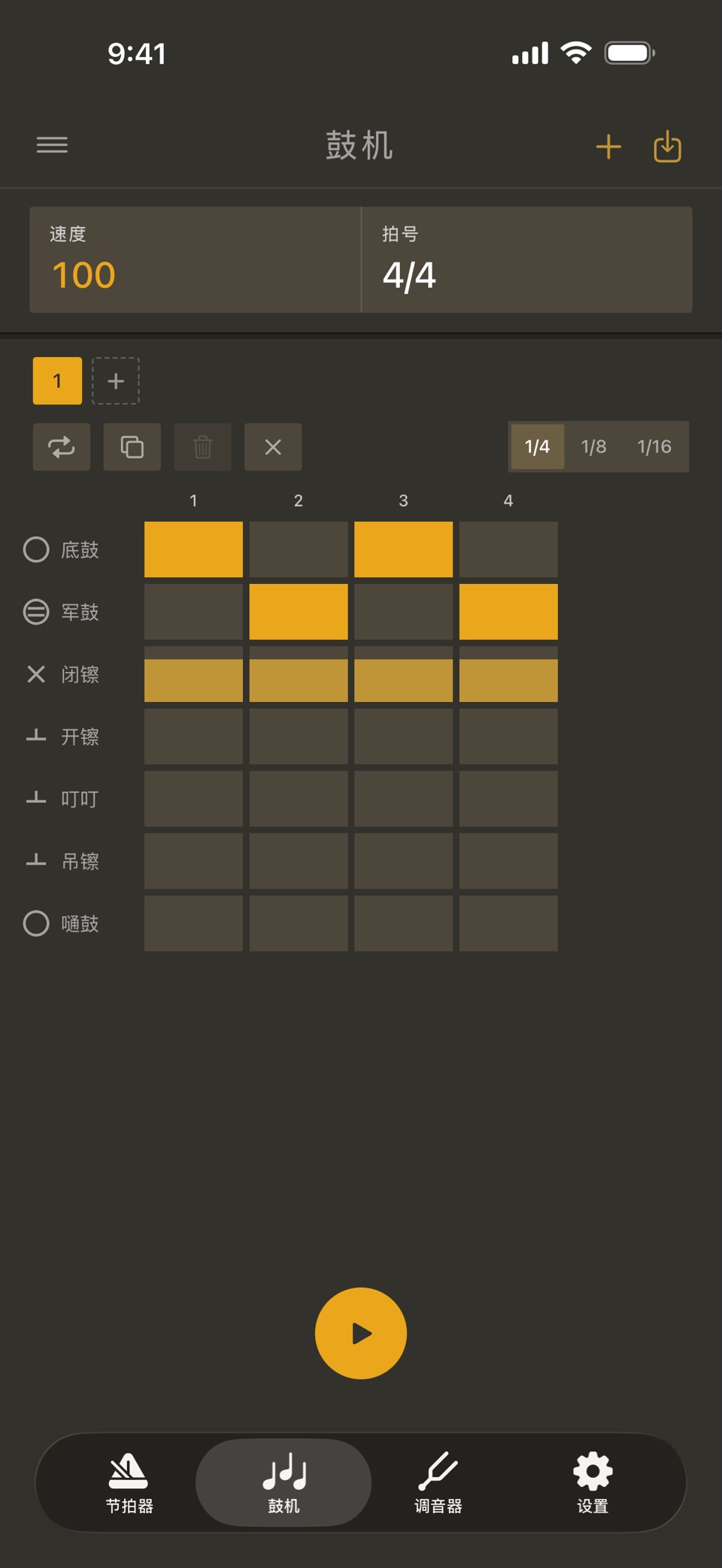This screenshot has width=722, height=1568.
Task: Toggle 底鼓 beat 2 cell
Action: [x=299, y=549]
